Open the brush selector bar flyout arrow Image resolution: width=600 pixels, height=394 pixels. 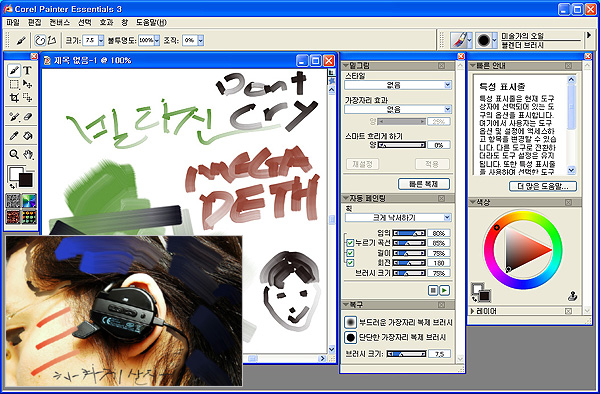pos(589,36)
